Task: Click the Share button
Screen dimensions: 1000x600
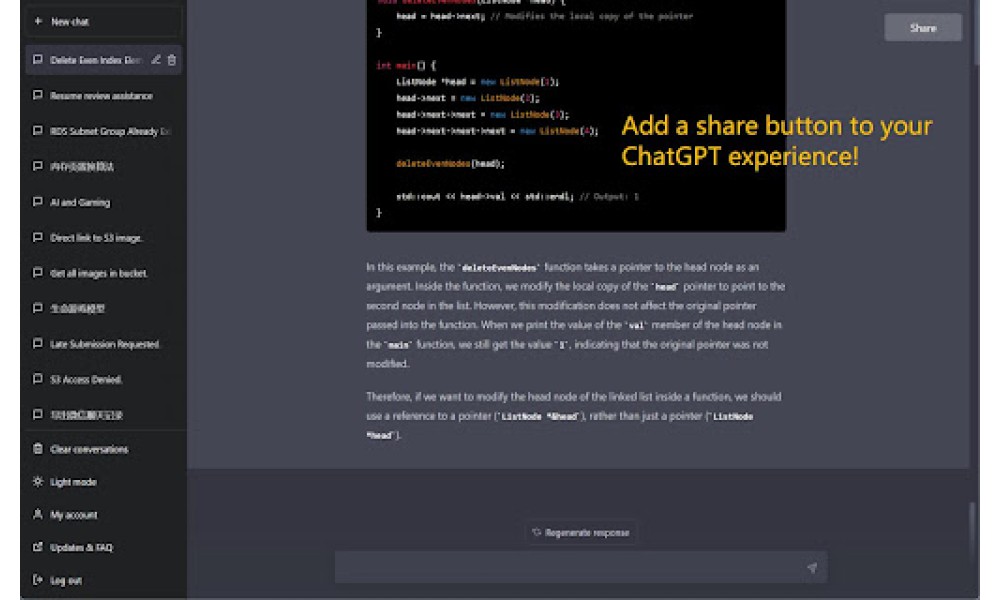Action: 922,27
